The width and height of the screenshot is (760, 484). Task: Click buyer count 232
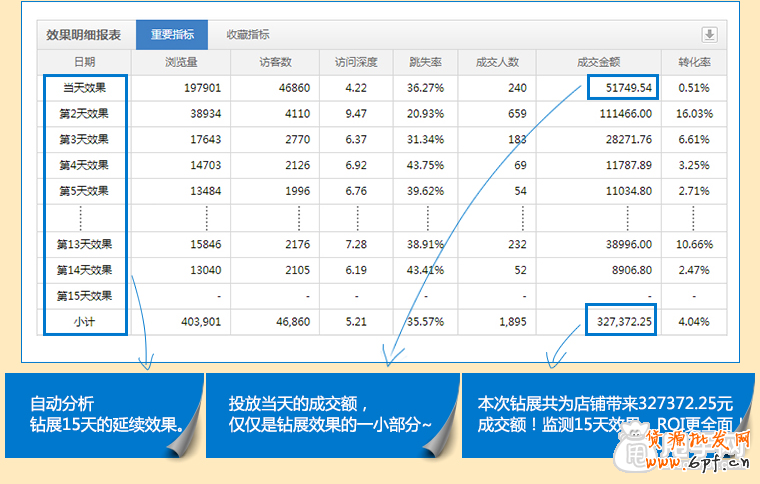517,244
